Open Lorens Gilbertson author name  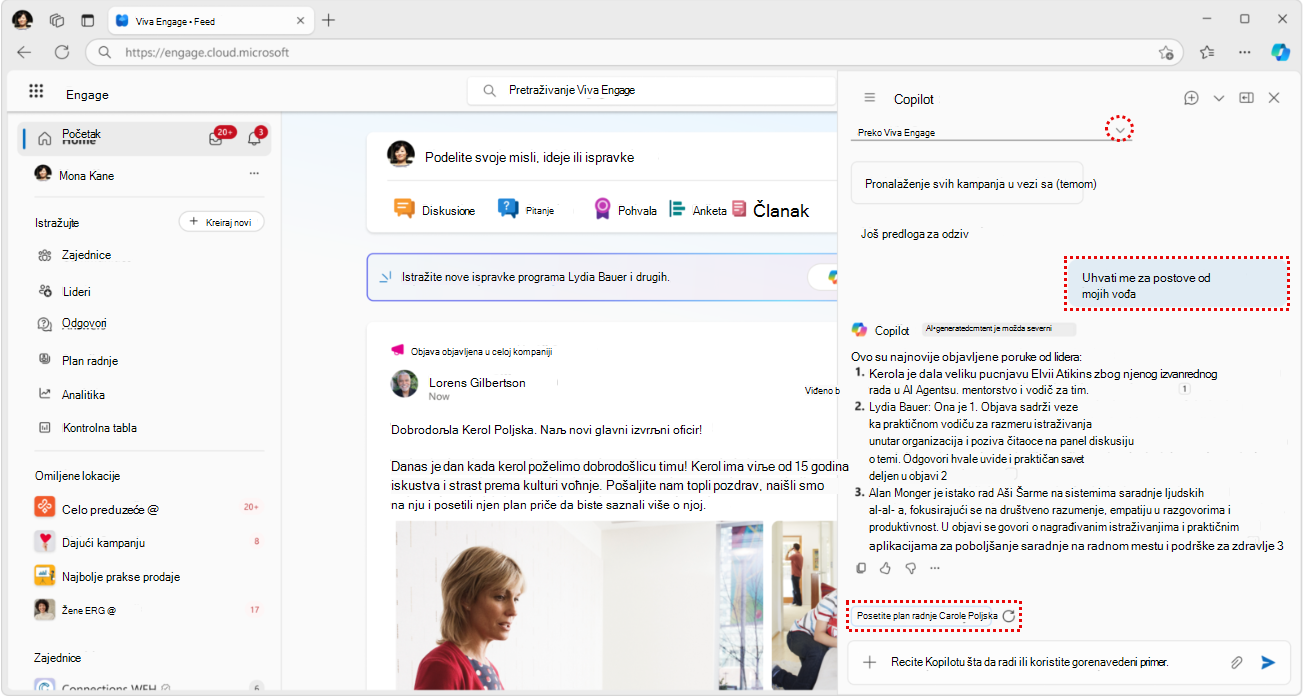(x=477, y=383)
